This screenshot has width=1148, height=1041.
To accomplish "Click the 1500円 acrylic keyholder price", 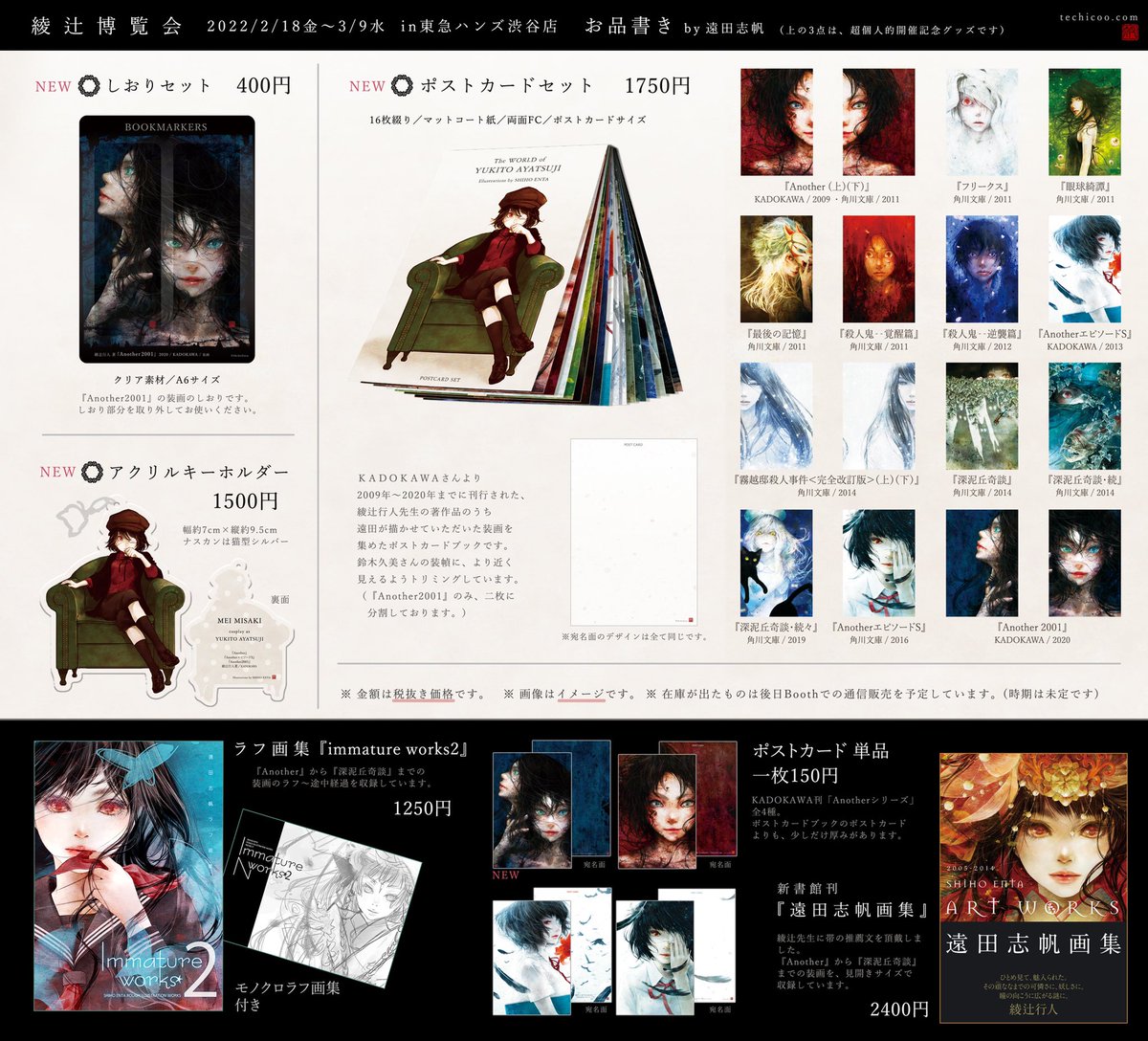I will pos(245,500).
